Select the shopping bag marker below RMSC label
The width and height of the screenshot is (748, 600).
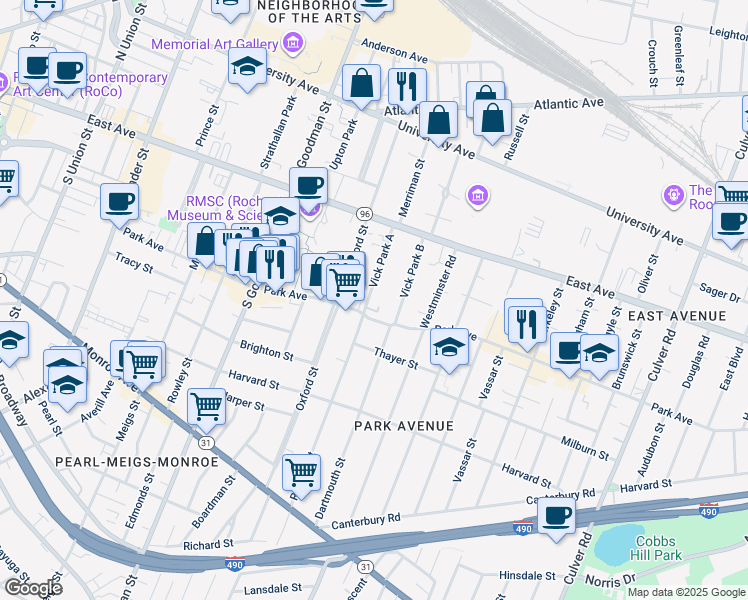coord(206,243)
